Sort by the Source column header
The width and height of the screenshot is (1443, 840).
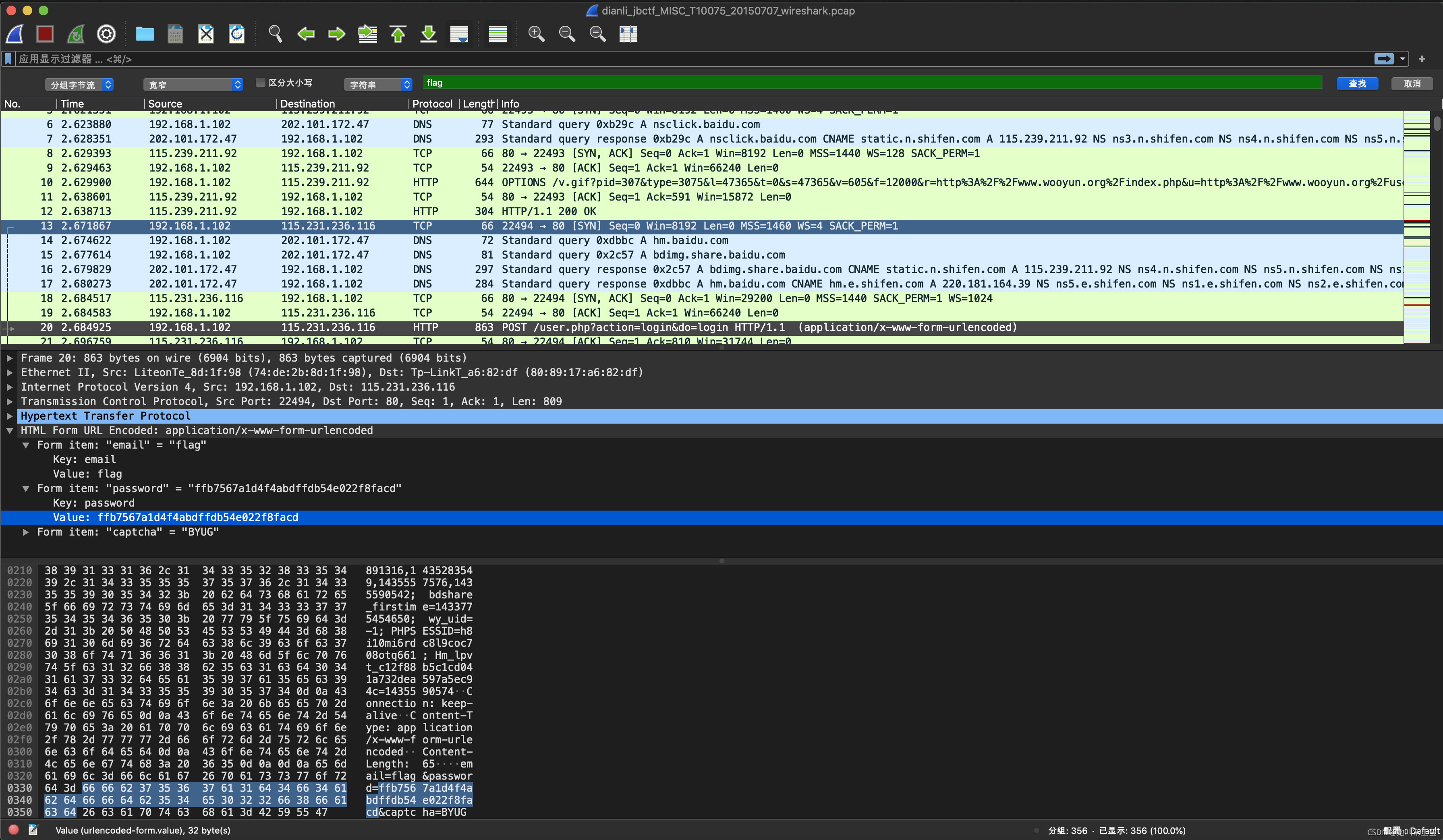[210, 103]
